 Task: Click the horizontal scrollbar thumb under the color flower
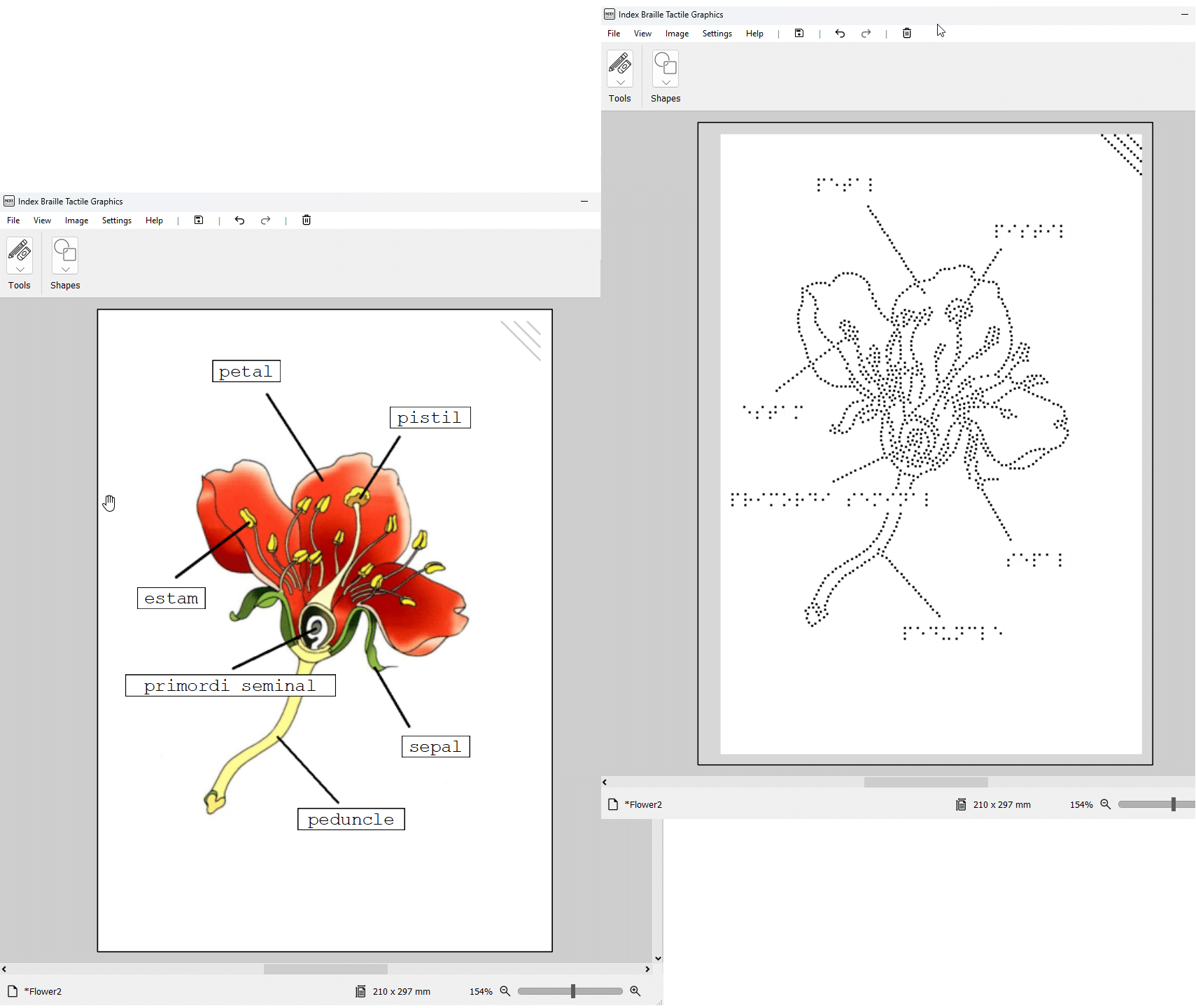click(x=325, y=969)
